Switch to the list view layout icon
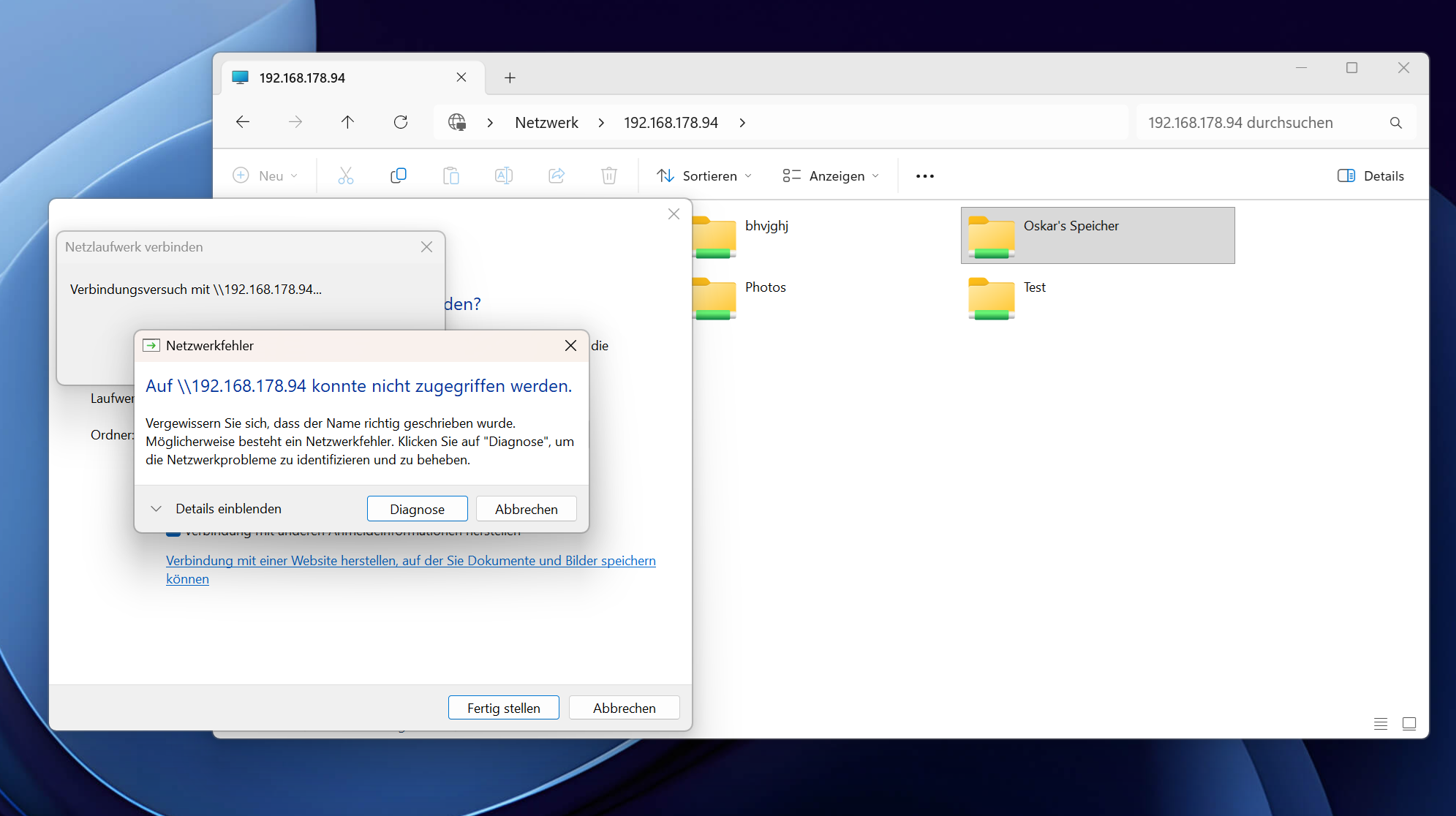 point(1381,723)
